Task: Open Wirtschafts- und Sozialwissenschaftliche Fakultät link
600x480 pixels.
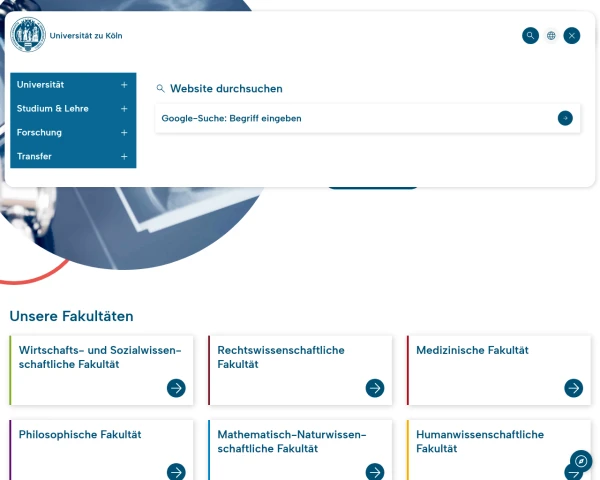Action: [x=100, y=357]
